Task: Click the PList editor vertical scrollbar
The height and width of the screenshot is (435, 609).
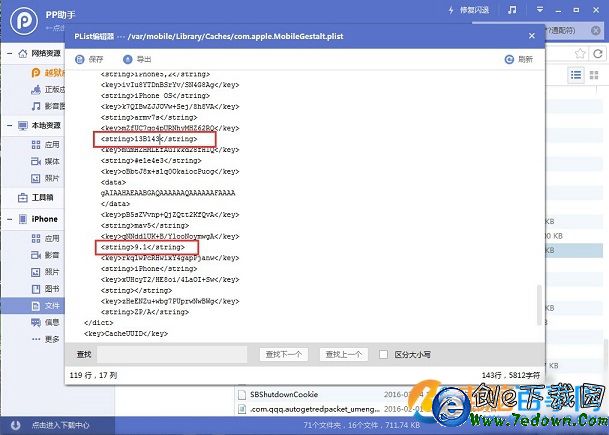Action: 539,305
